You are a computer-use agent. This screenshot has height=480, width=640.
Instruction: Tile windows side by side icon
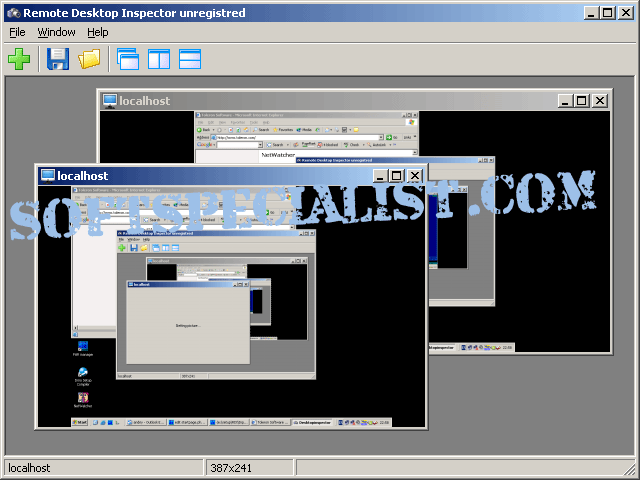(x=159, y=59)
